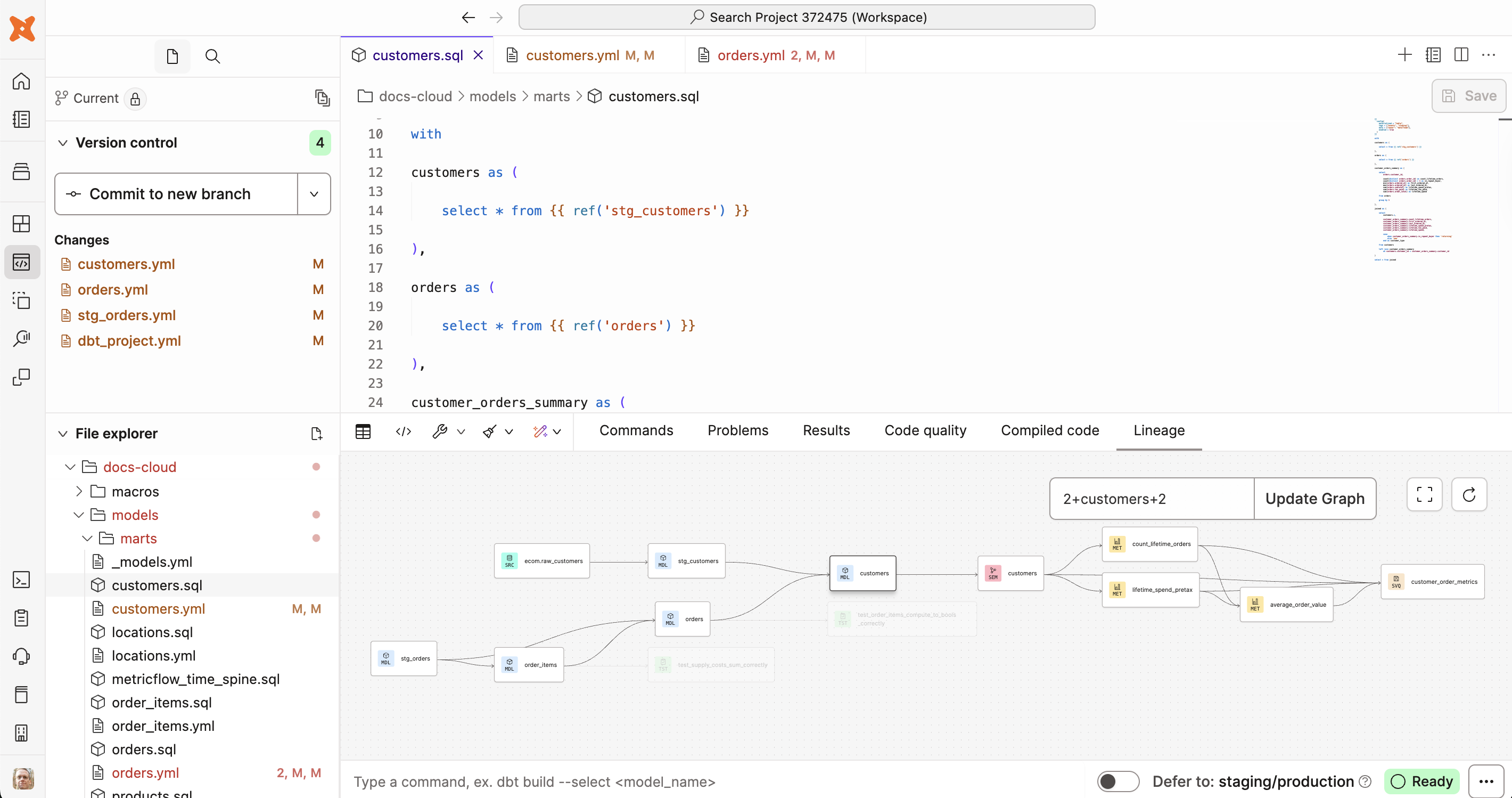
Task: Open the terminal icon in the left sidebar
Action: (22, 580)
